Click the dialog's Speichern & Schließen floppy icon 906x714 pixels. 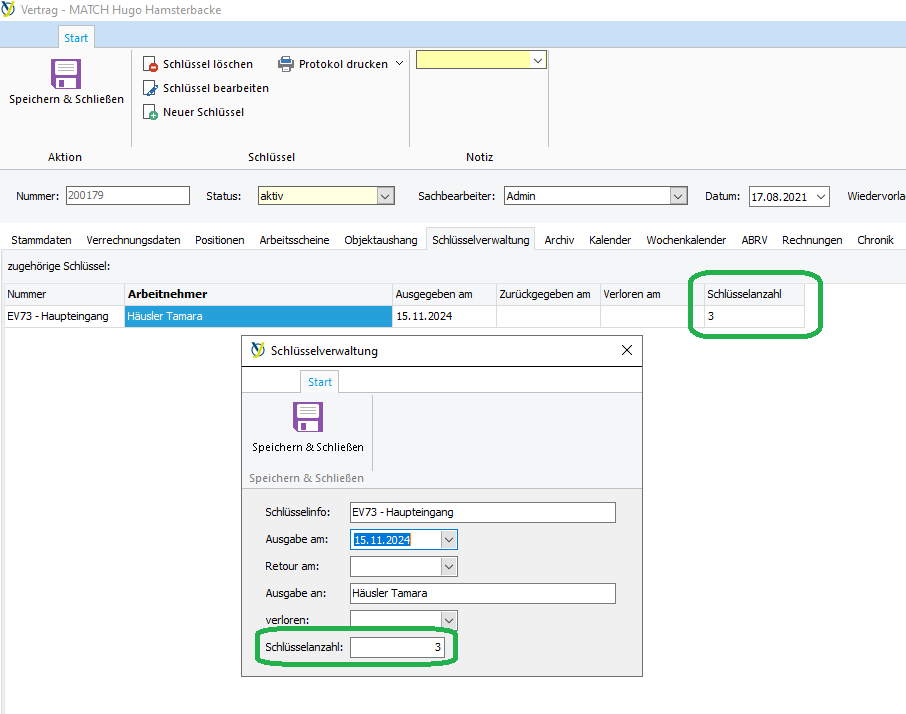(307, 417)
